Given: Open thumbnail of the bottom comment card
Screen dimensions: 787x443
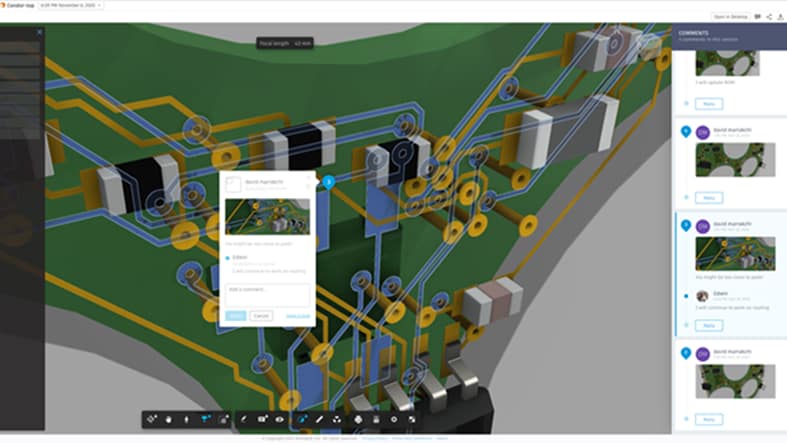Looking at the screenshot, I should click(x=735, y=381).
